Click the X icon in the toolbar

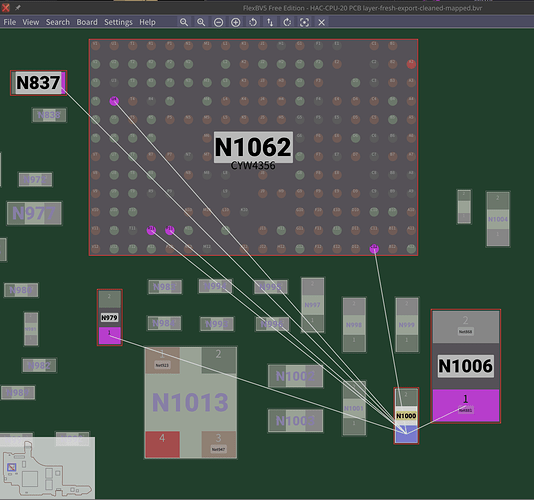point(321,22)
